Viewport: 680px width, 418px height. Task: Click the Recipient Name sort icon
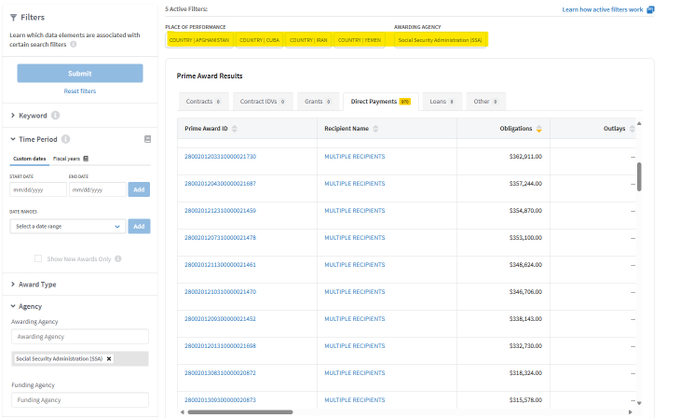coord(376,129)
